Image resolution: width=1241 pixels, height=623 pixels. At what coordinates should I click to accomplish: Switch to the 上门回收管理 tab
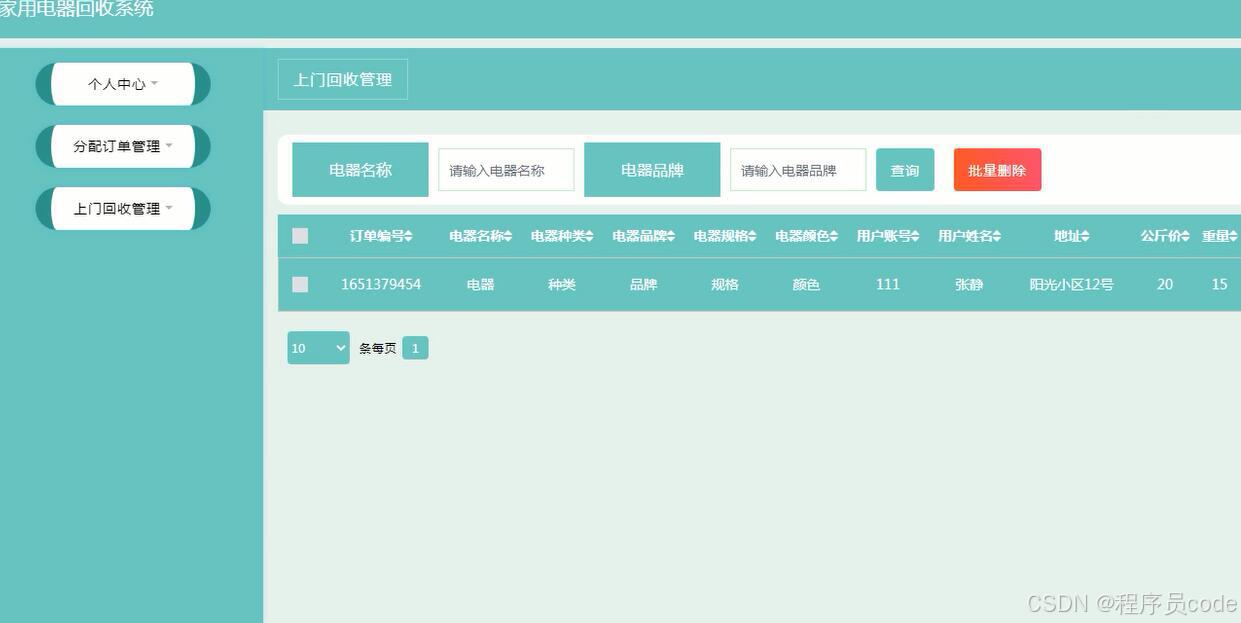[342, 79]
